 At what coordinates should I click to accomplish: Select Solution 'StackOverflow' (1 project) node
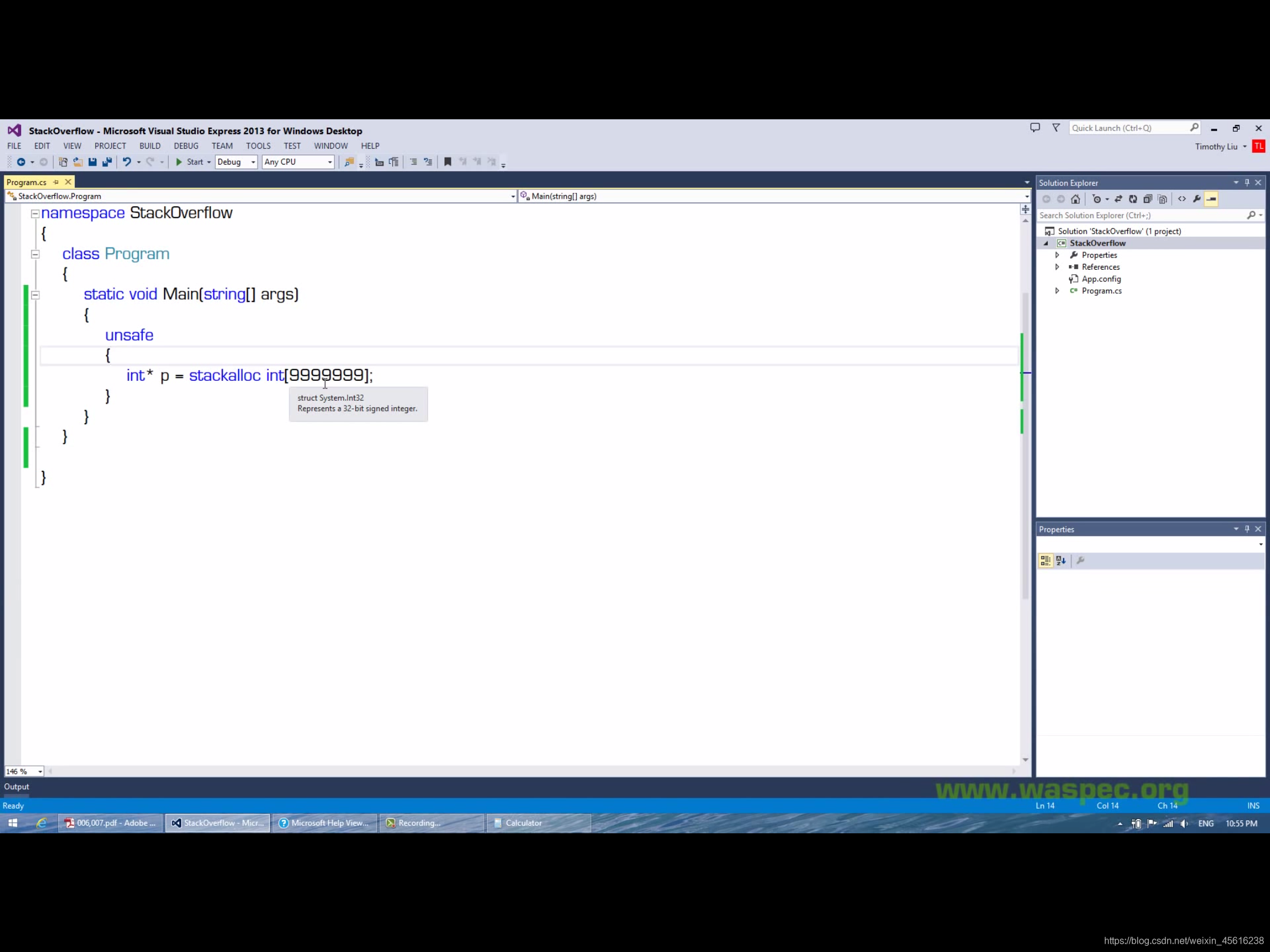1119,232
